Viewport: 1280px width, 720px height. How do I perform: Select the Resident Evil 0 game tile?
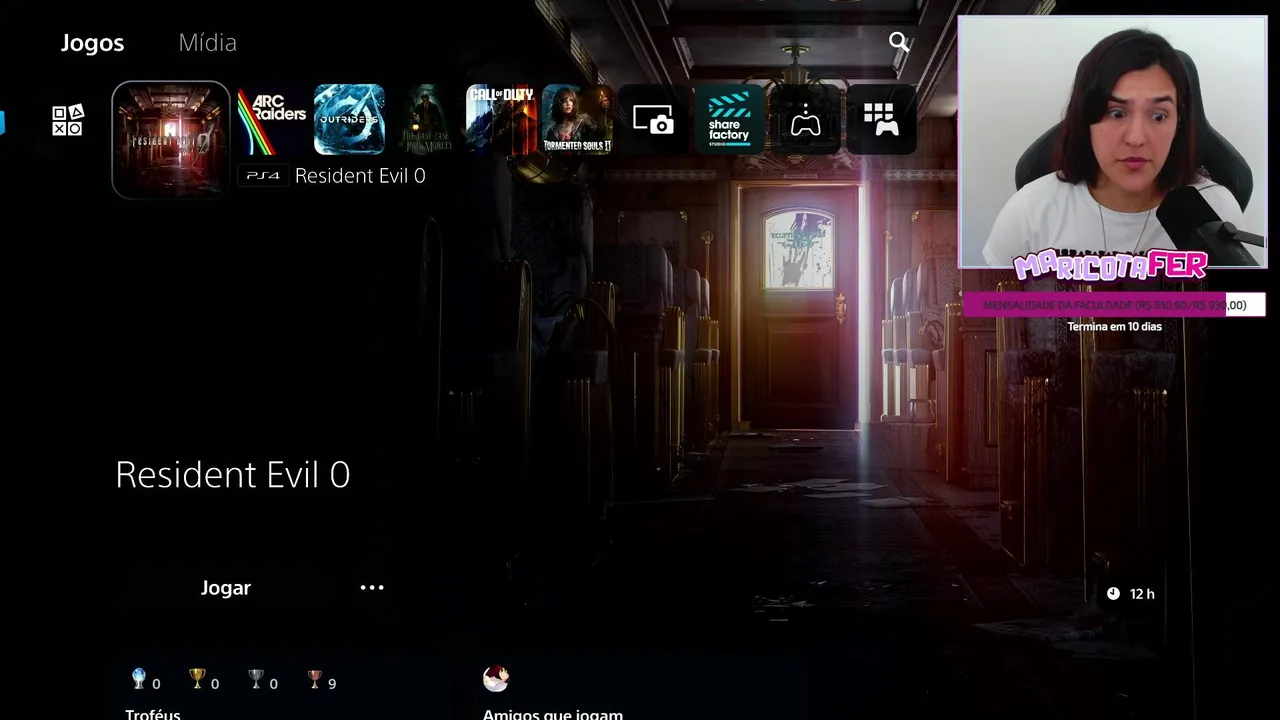pos(171,140)
